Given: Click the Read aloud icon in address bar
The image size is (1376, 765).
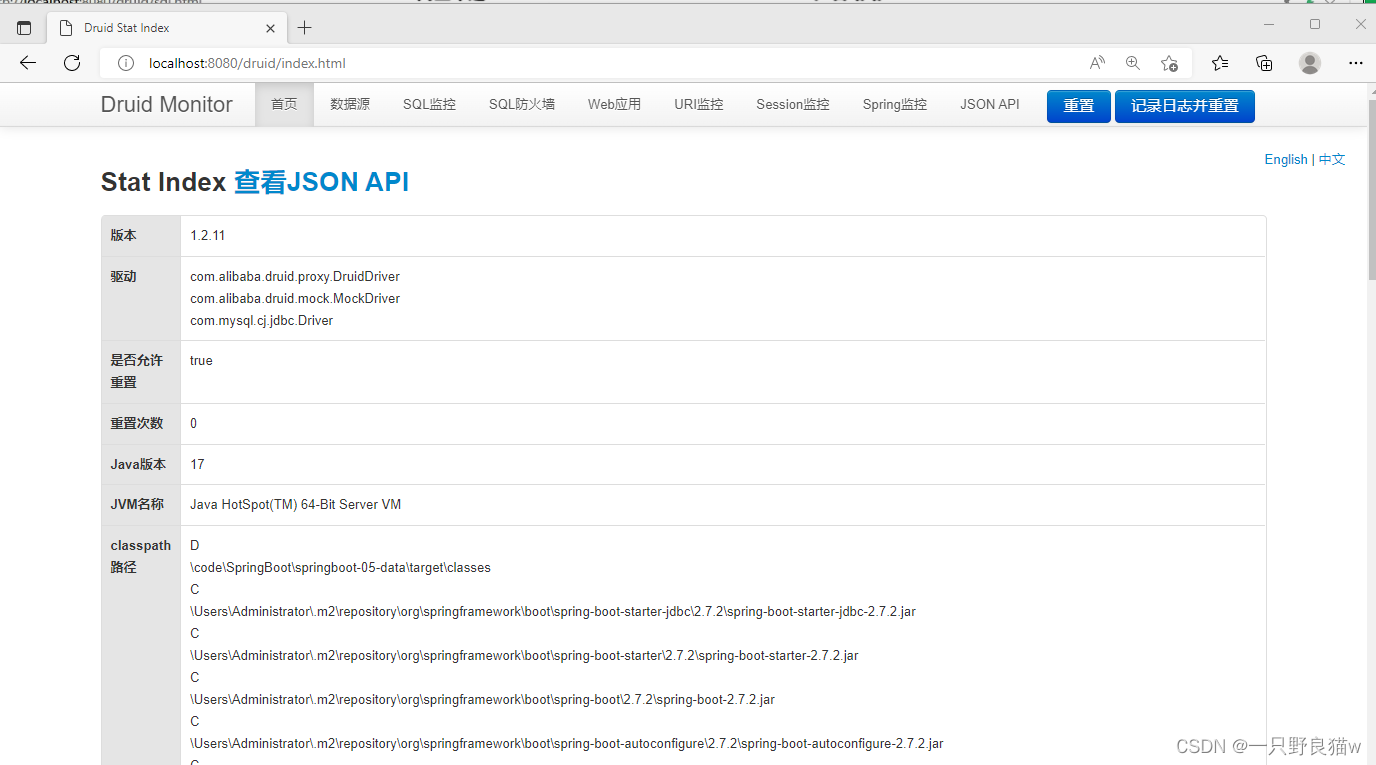Looking at the screenshot, I should pyautogui.click(x=1097, y=63).
